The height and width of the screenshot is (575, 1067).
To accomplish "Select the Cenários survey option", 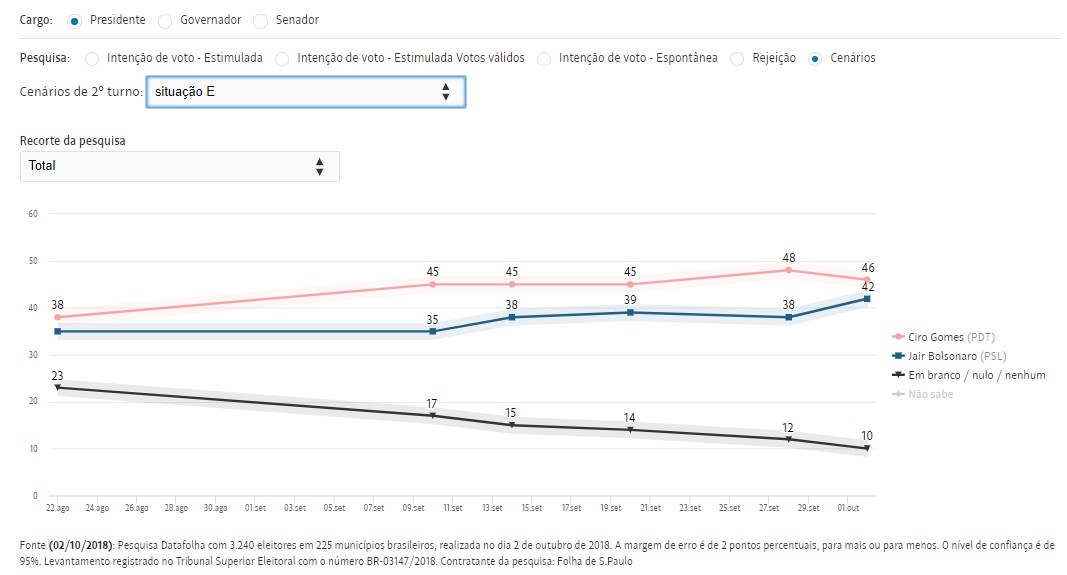I will click(x=816, y=59).
